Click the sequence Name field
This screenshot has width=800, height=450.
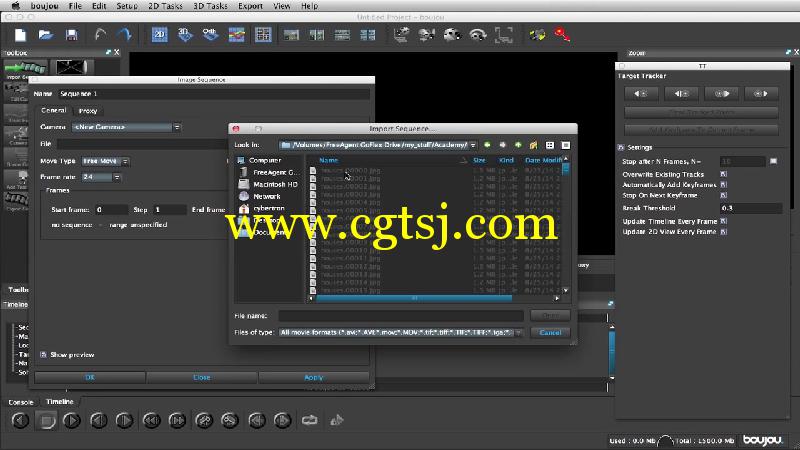click(x=213, y=94)
